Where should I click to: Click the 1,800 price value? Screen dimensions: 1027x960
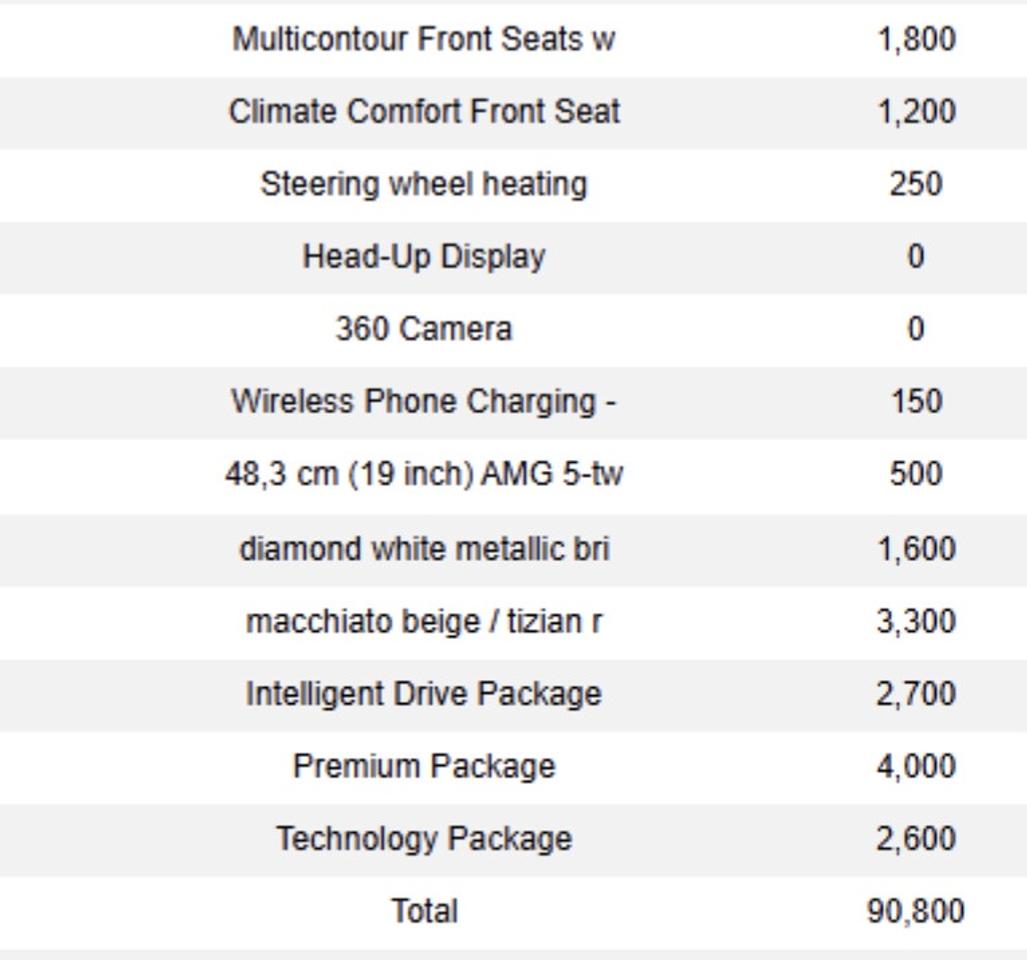pos(916,39)
